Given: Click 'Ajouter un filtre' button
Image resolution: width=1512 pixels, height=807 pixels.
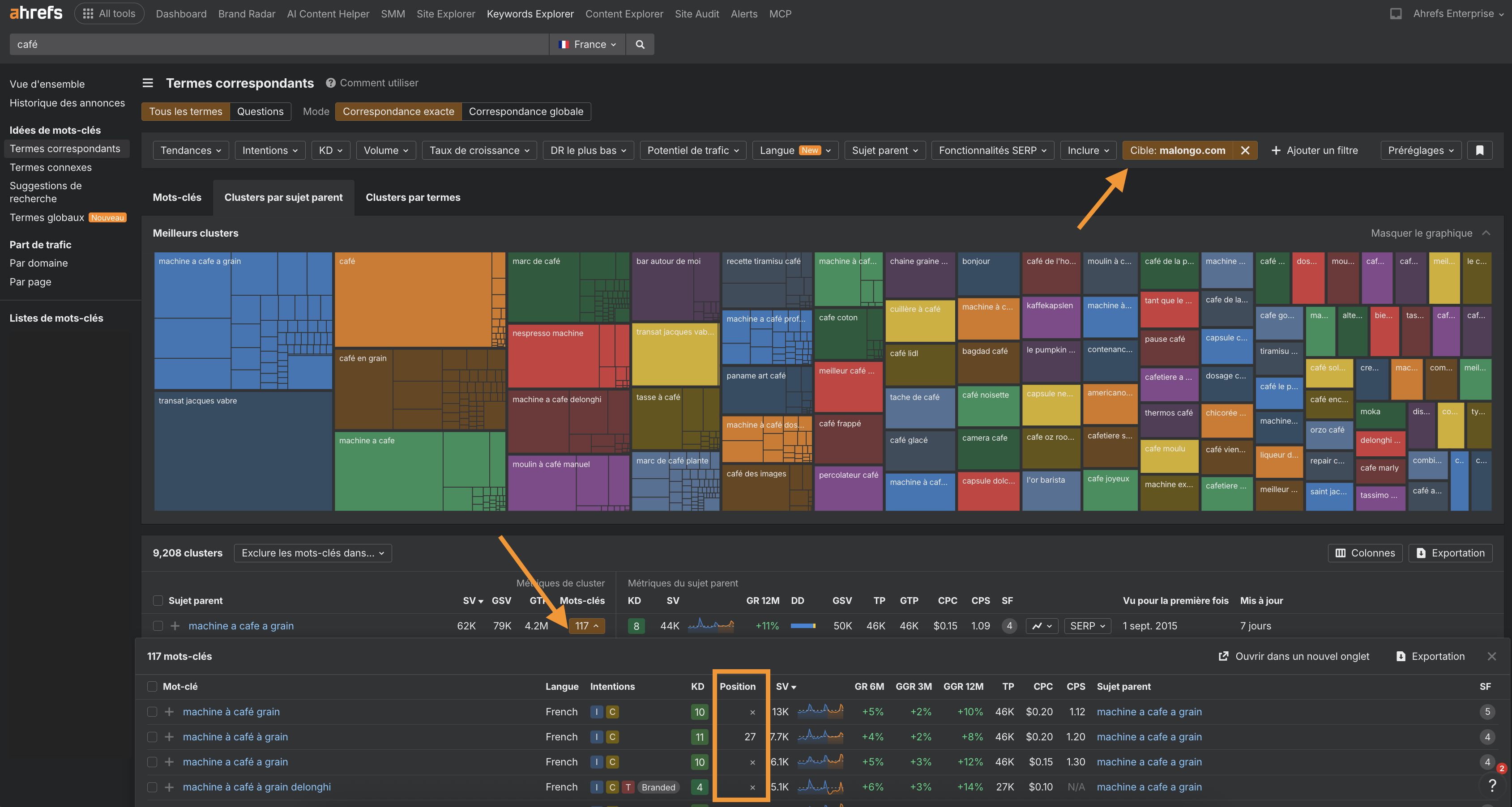Looking at the screenshot, I should point(1315,150).
